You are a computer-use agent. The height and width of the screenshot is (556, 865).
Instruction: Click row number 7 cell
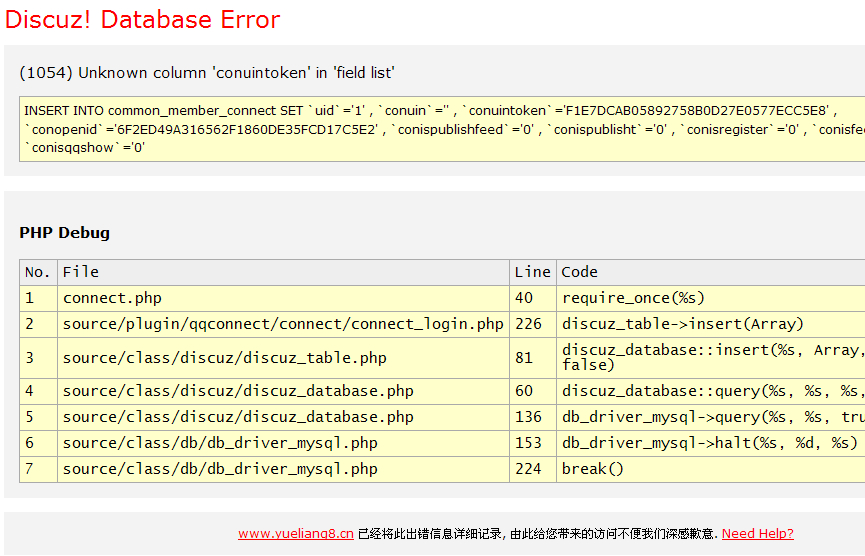click(38, 469)
